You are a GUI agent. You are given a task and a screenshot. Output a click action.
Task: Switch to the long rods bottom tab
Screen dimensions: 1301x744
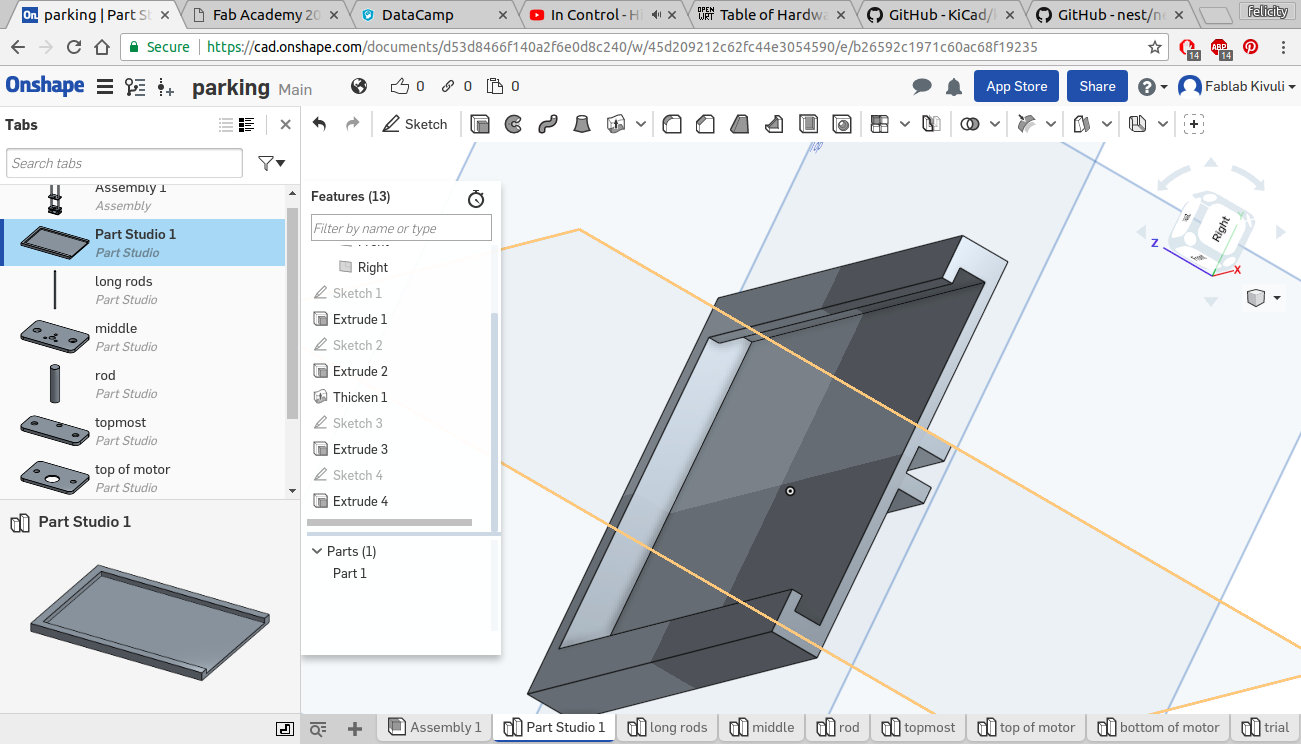pyautogui.click(x=667, y=727)
